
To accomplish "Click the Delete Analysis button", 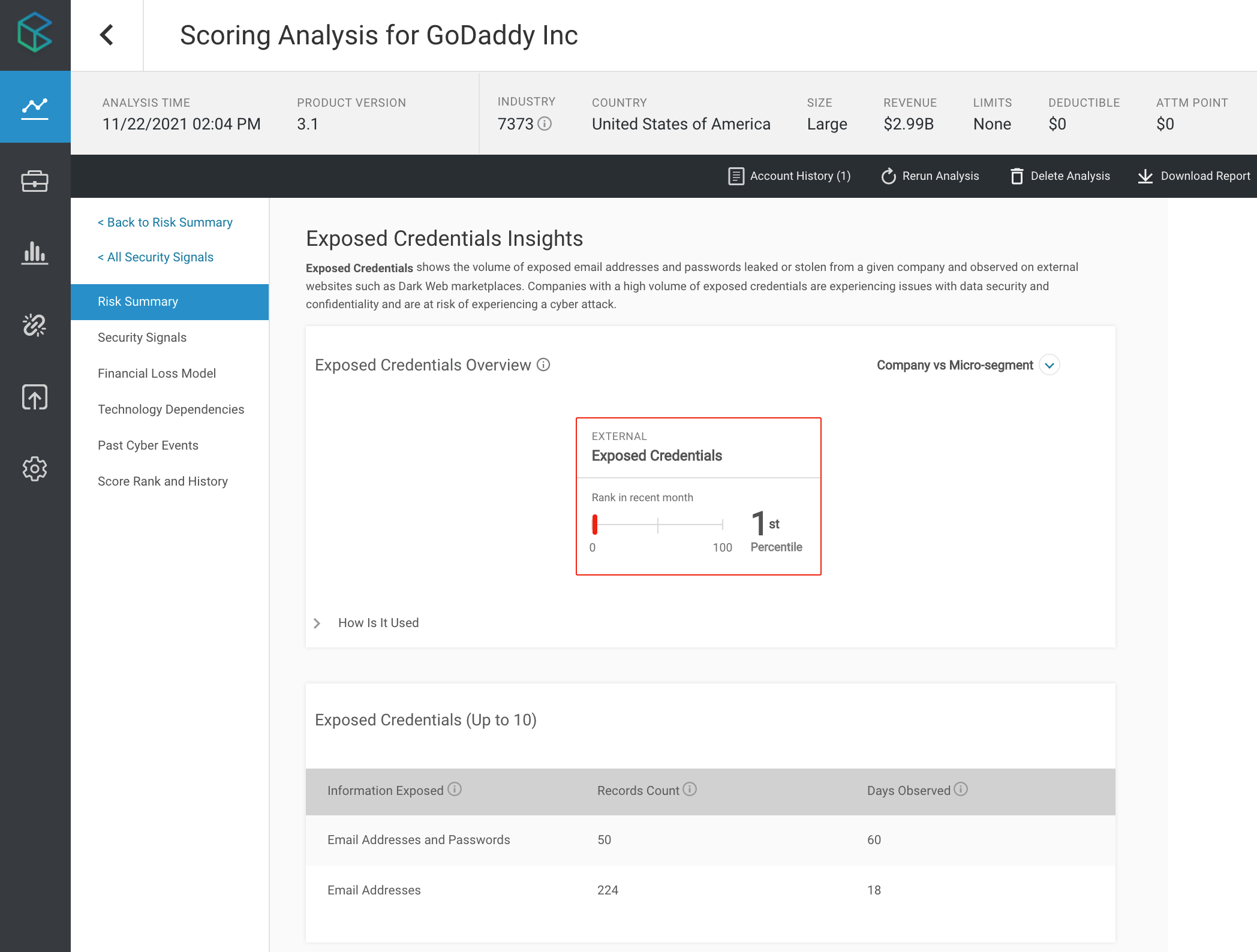I will (x=1060, y=176).
